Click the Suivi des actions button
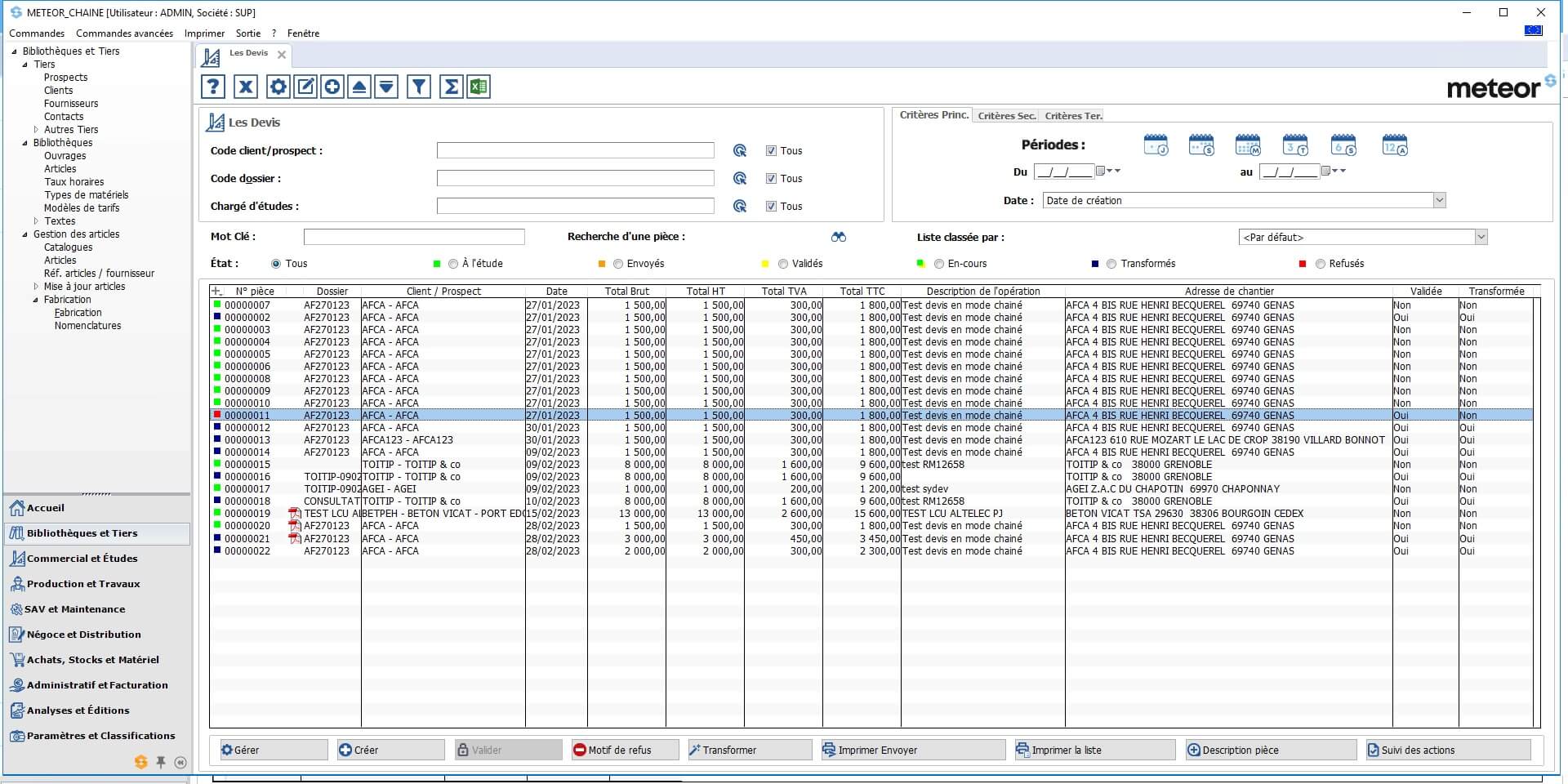Image resolution: width=1568 pixels, height=784 pixels. (x=1449, y=750)
